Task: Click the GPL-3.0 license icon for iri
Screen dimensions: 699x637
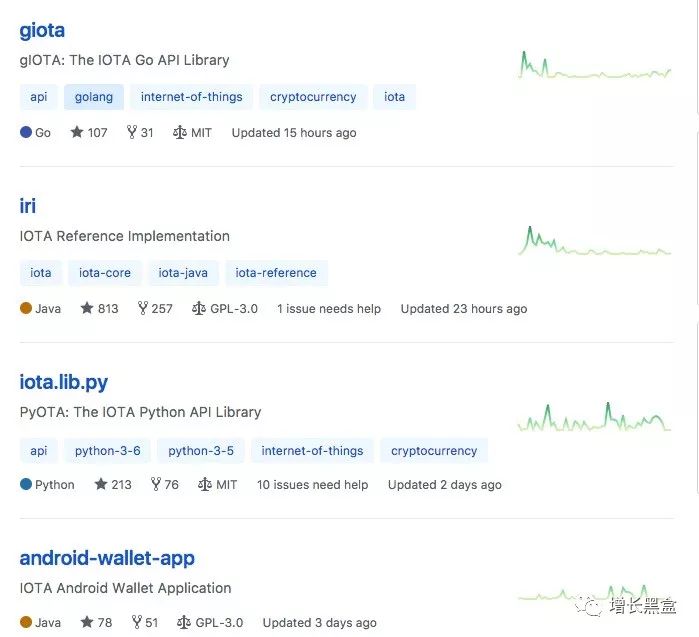Action: click(x=199, y=308)
